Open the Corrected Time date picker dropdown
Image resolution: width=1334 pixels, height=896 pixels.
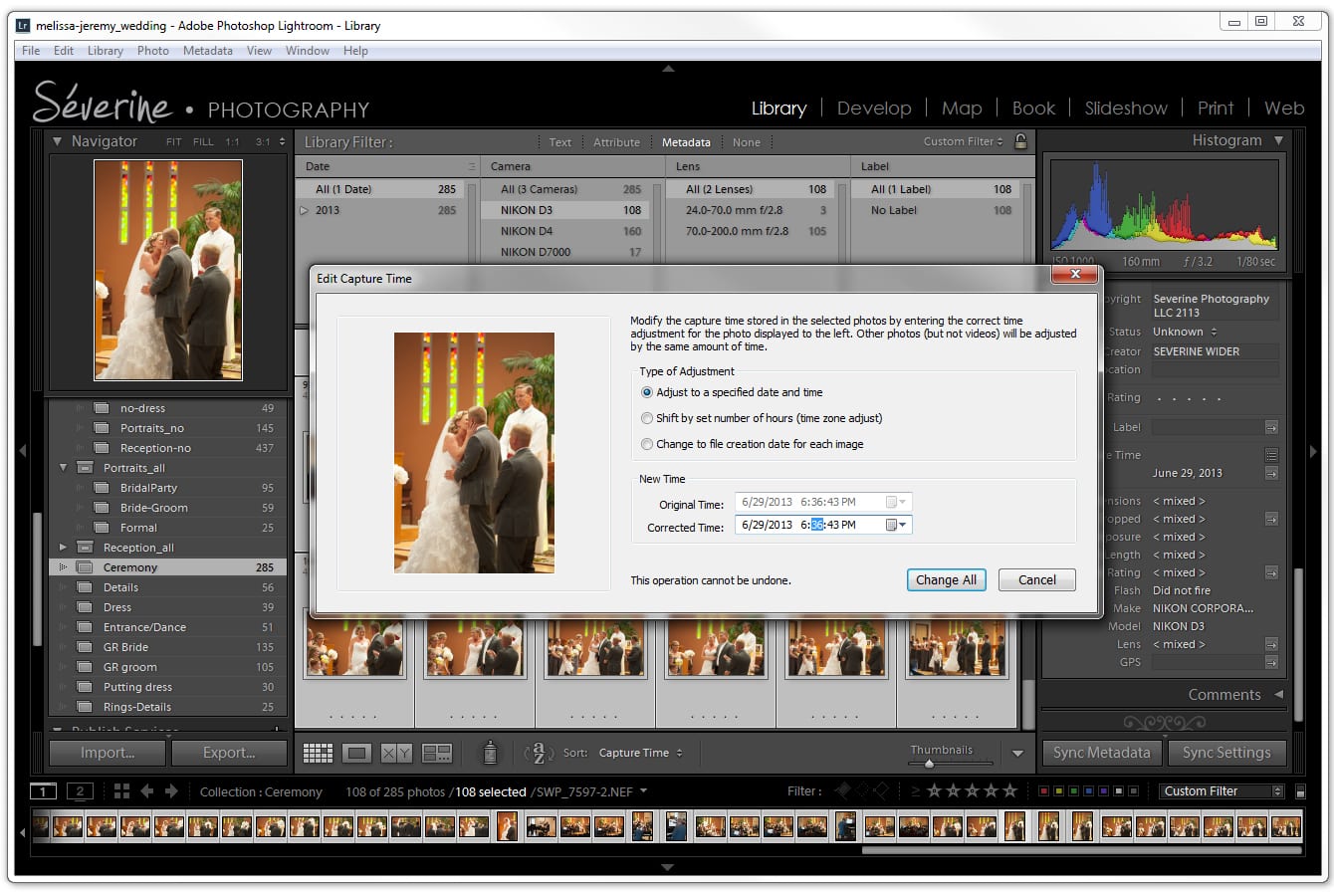pos(901,525)
